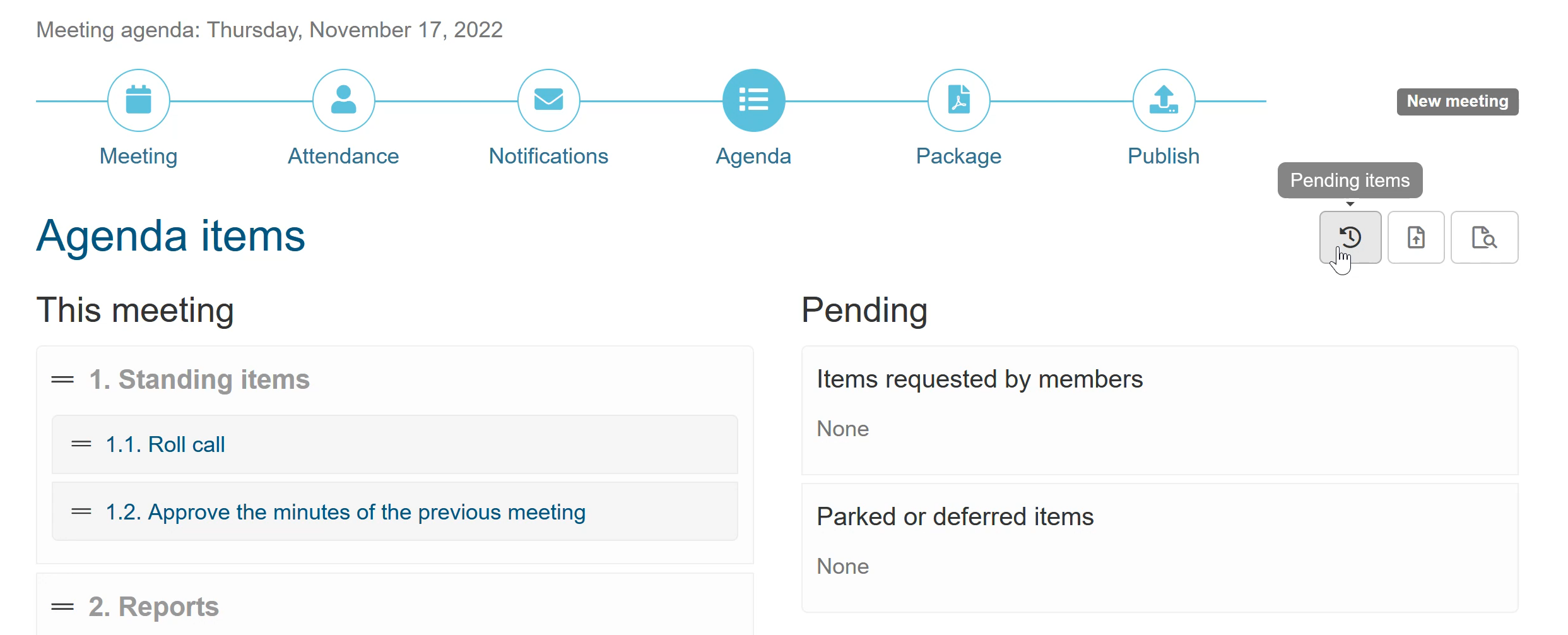This screenshot has height=635, width=1568.
Task: Click drag handle beside Reports section
Action: pyautogui.click(x=62, y=607)
